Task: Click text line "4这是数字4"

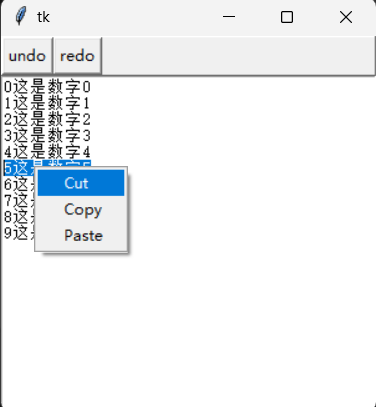Action: [x=47, y=152]
